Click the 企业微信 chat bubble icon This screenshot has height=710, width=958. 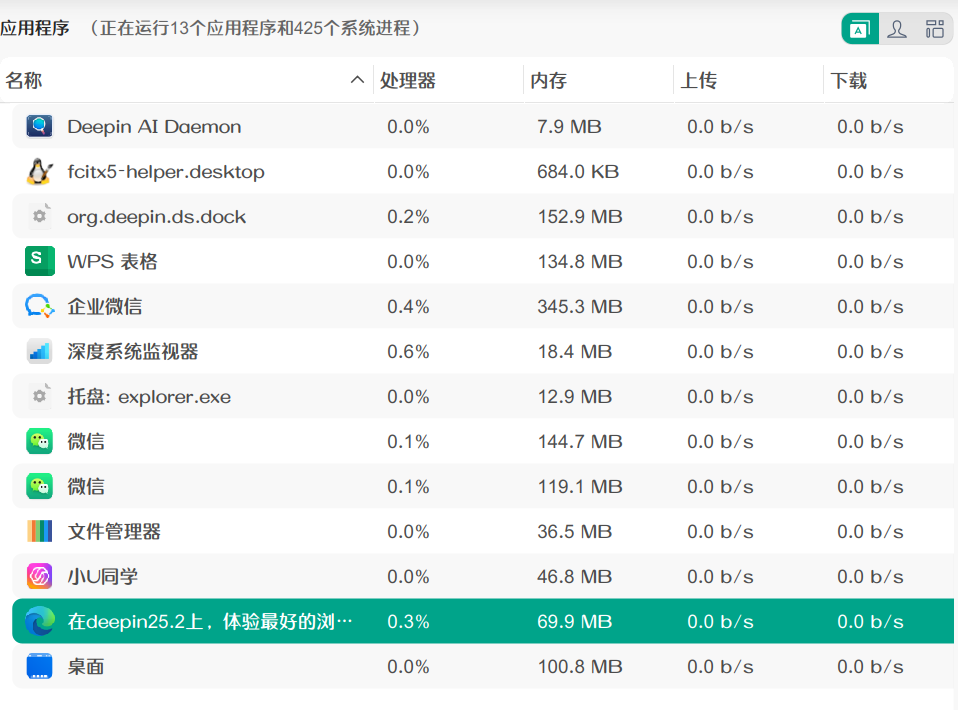coord(40,306)
